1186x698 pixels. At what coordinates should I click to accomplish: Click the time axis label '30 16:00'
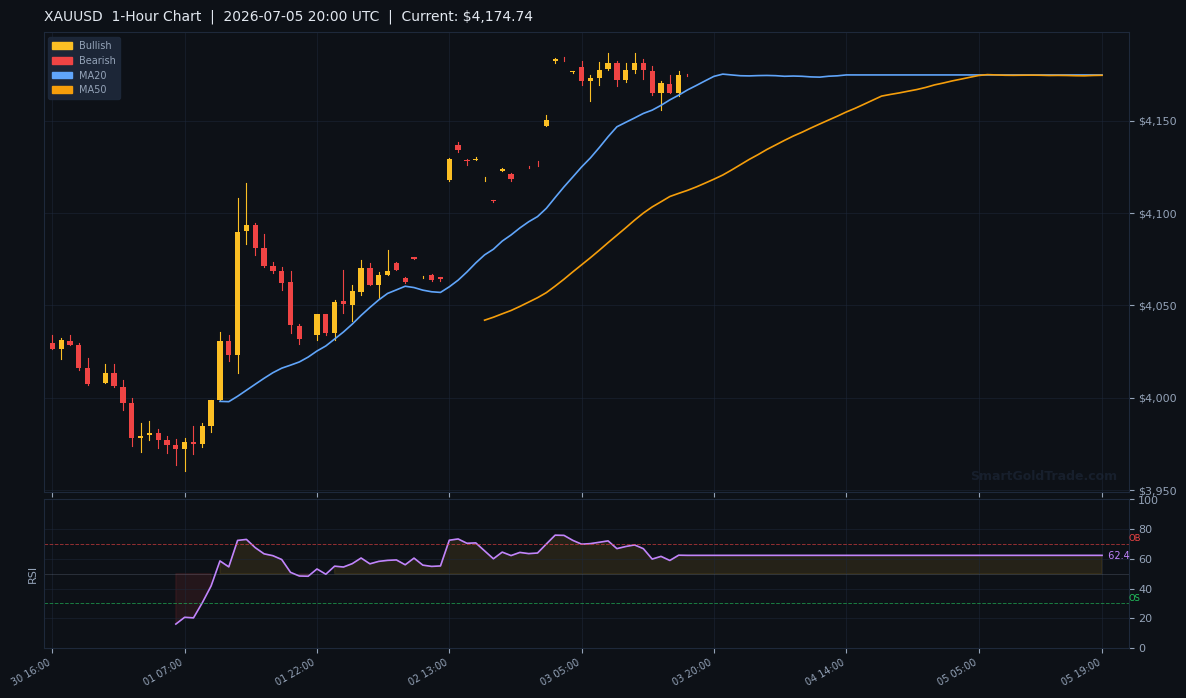coord(32,672)
